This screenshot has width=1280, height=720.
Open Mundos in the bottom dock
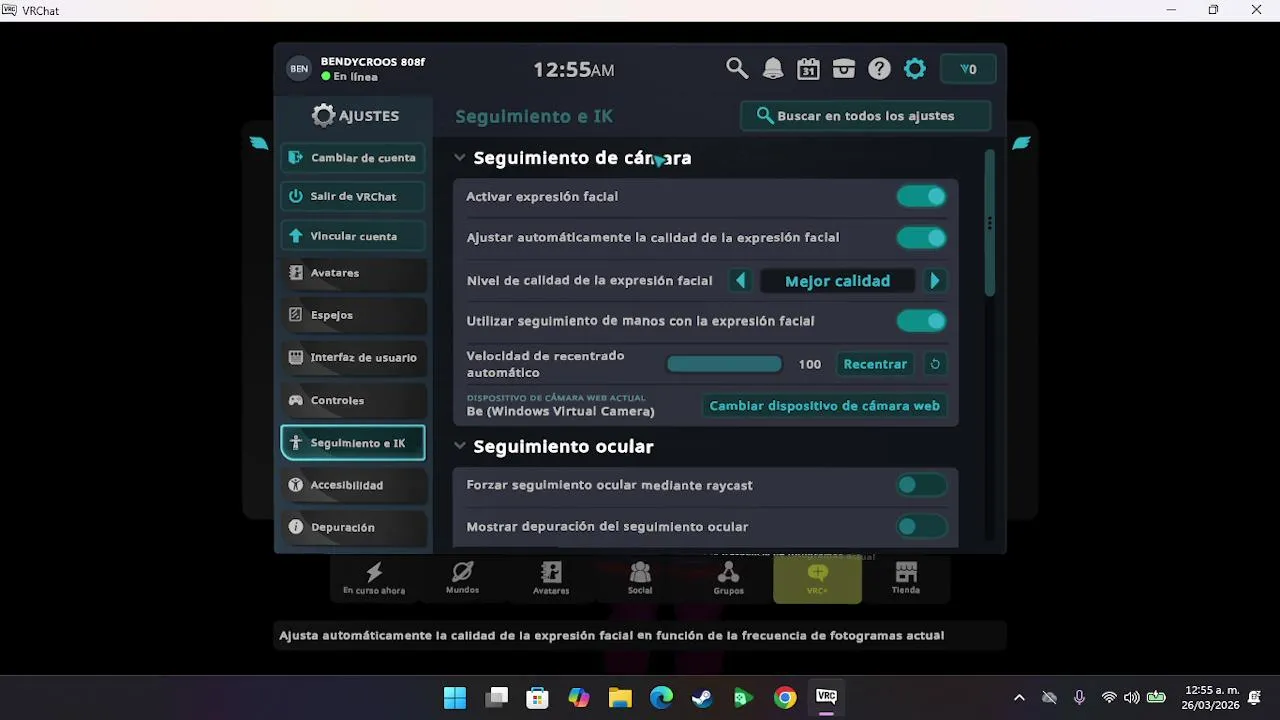tap(462, 578)
